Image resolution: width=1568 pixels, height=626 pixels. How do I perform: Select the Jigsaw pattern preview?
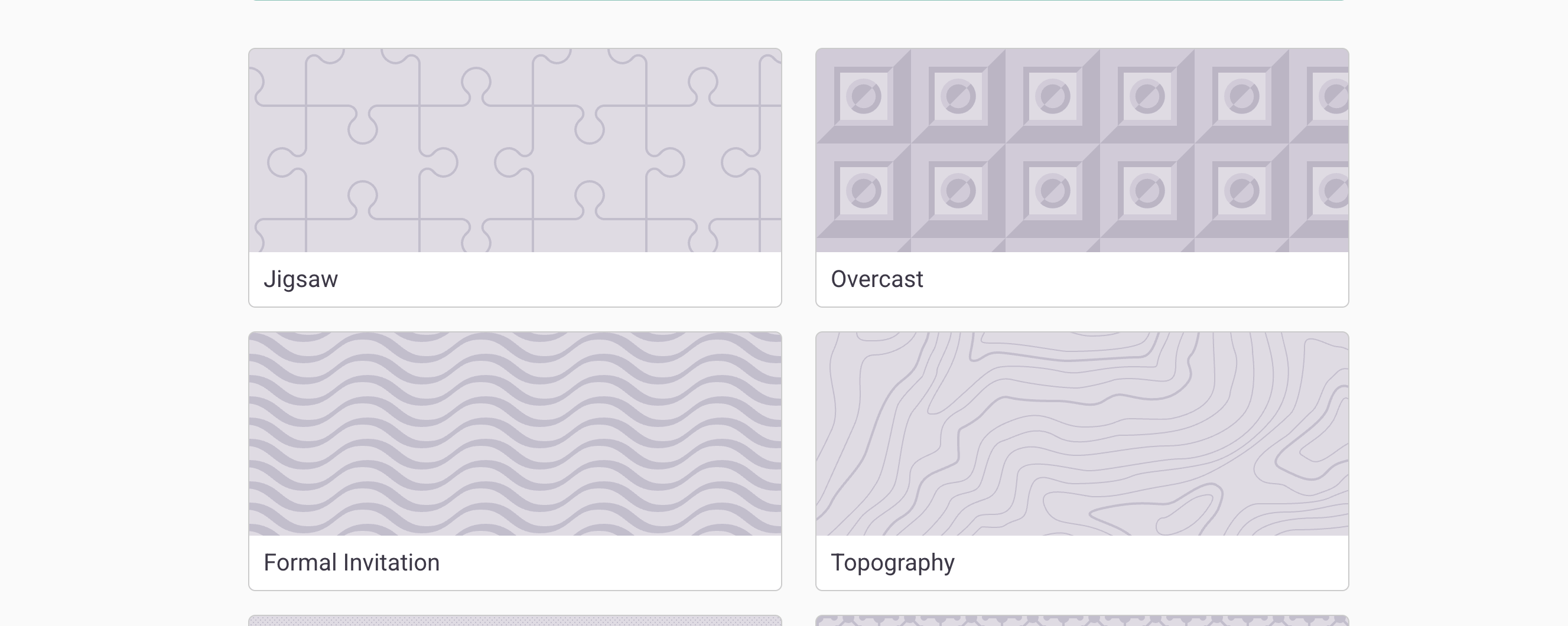pos(515,150)
